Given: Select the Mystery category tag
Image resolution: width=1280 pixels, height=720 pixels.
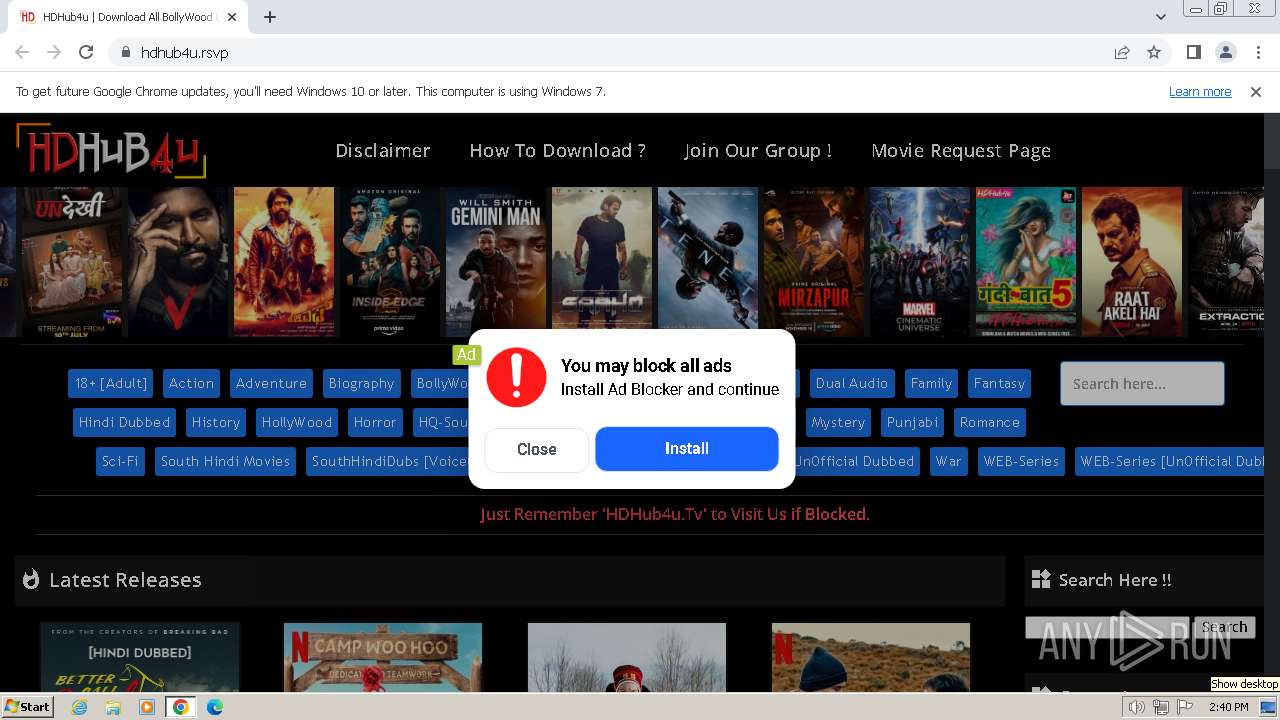Looking at the screenshot, I should [x=838, y=422].
